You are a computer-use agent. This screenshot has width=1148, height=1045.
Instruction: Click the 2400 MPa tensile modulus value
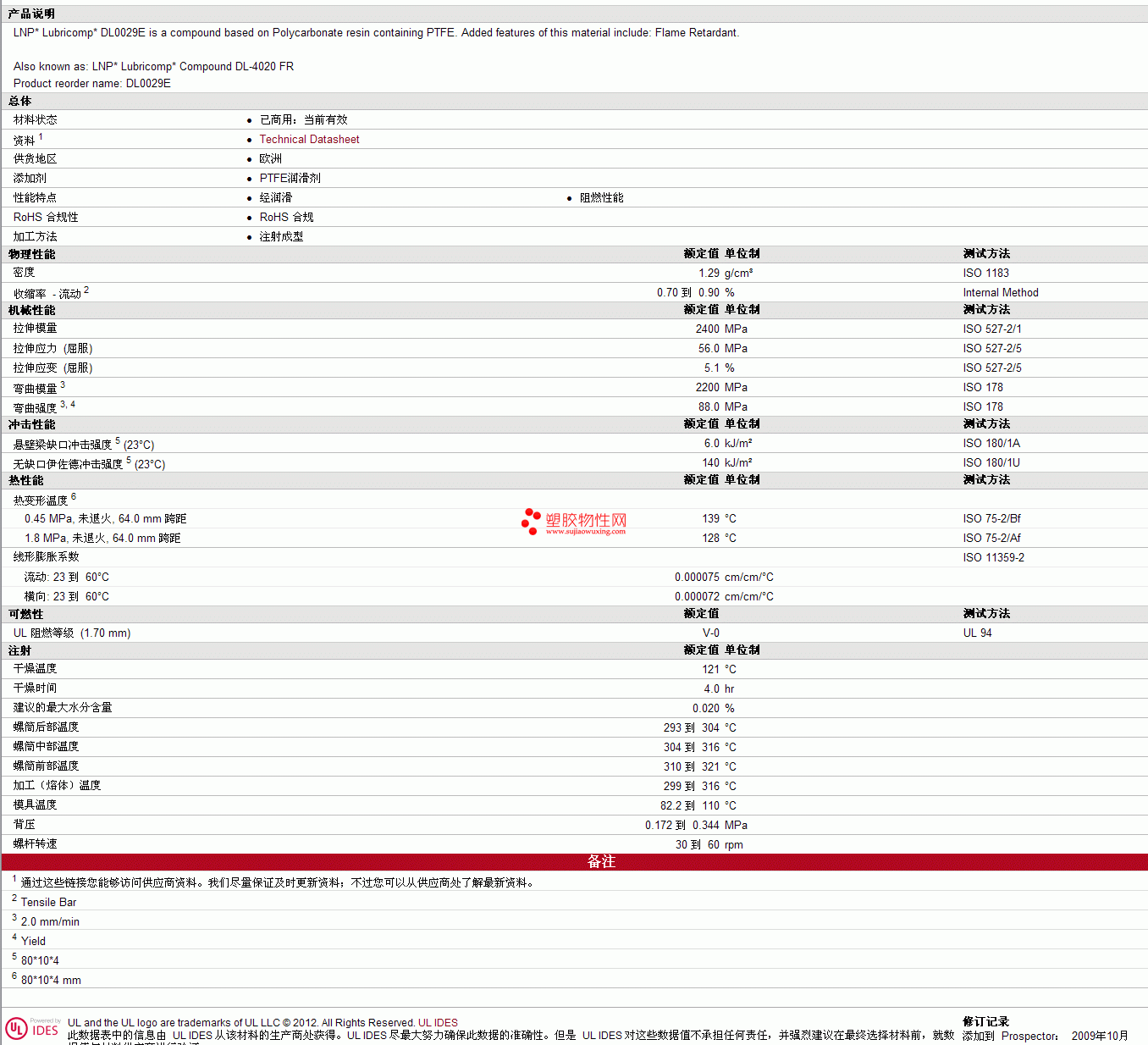pos(721,329)
